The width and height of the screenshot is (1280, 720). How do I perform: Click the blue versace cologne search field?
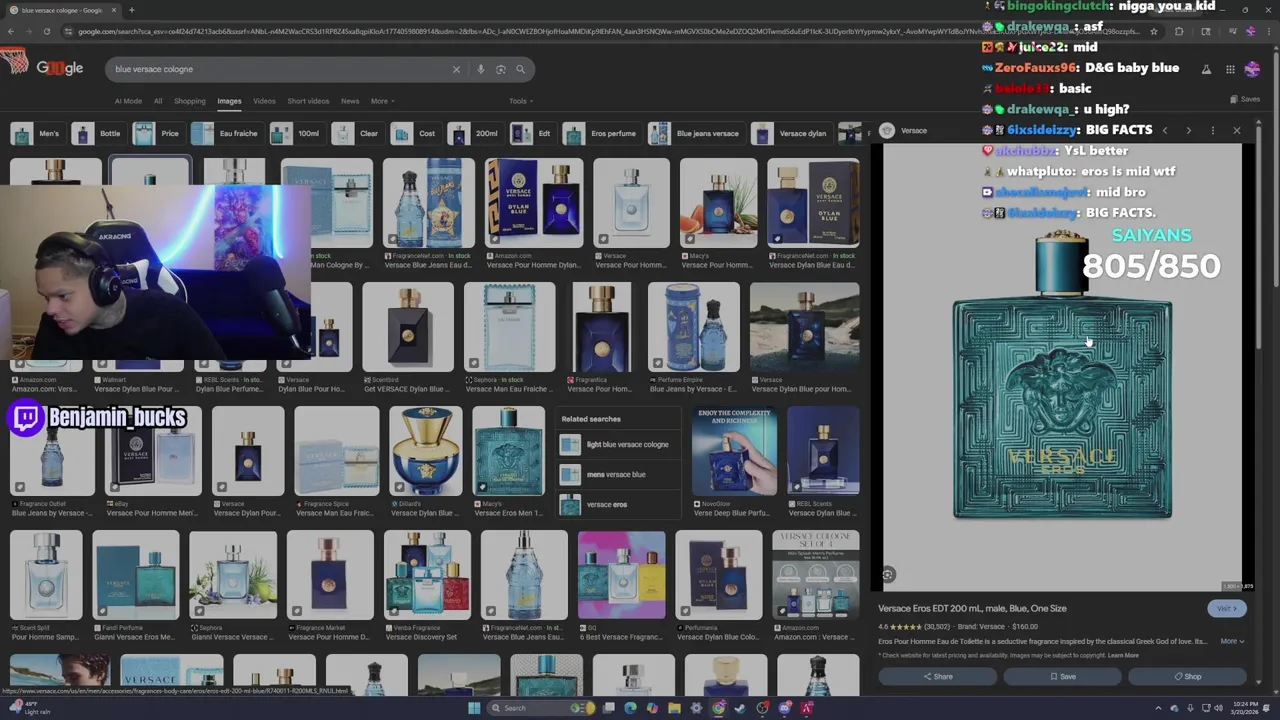click(280, 69)
